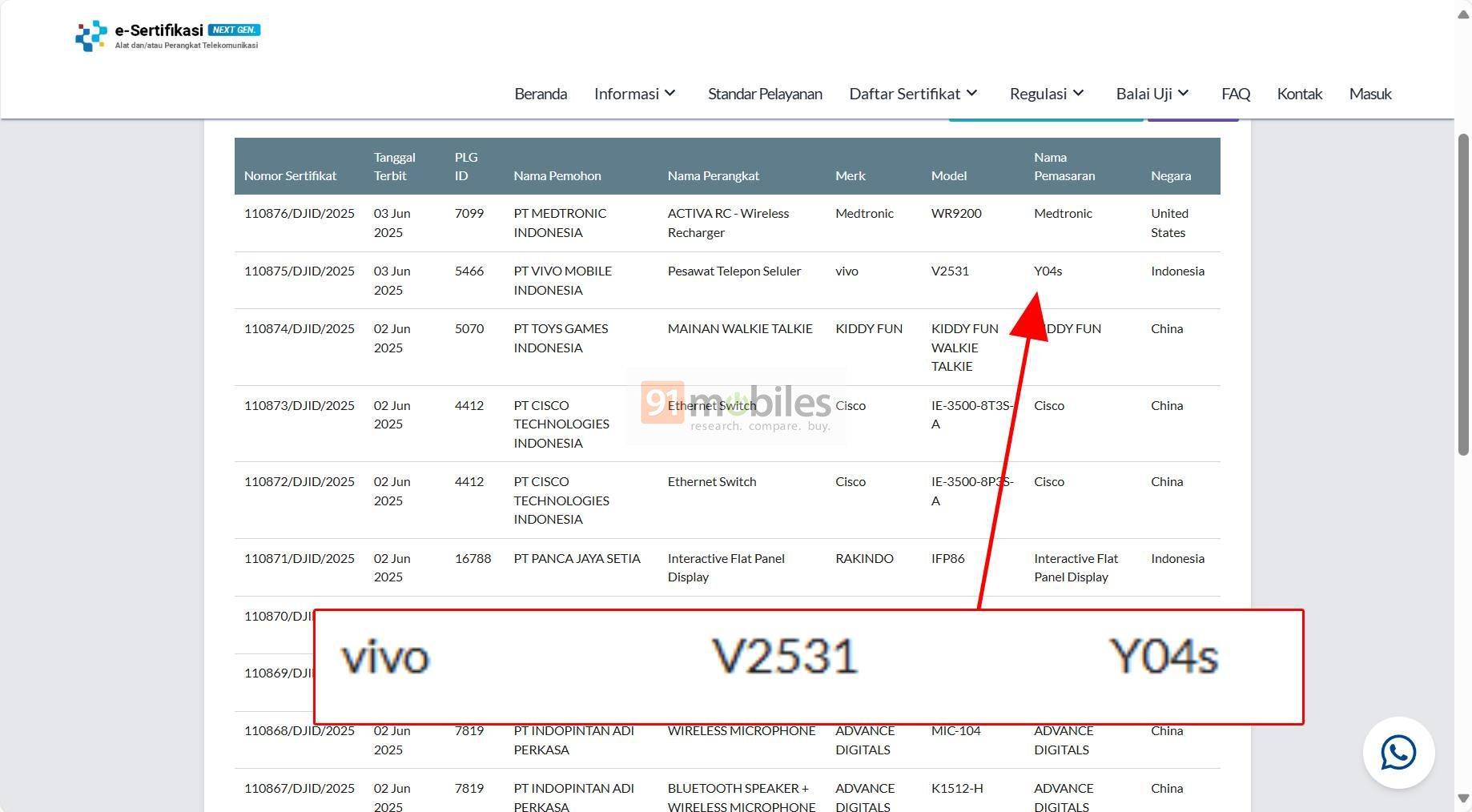Screen dimensions: 1472x812
Task: Click the IE-3500-8T3S-A model cell
Action: click(972, 415)
